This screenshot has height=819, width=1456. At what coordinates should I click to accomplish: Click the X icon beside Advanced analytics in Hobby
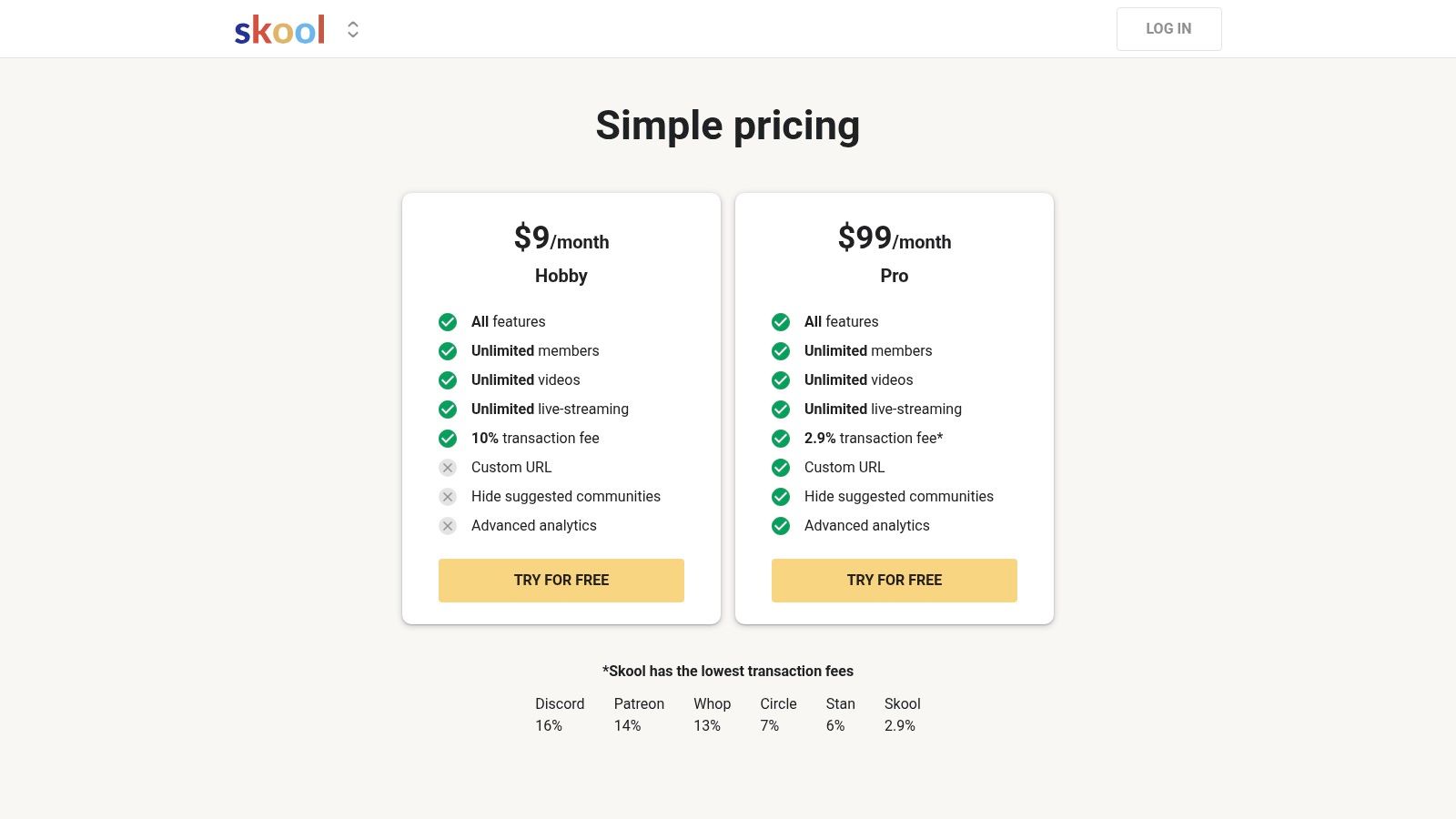pos(447,525)
